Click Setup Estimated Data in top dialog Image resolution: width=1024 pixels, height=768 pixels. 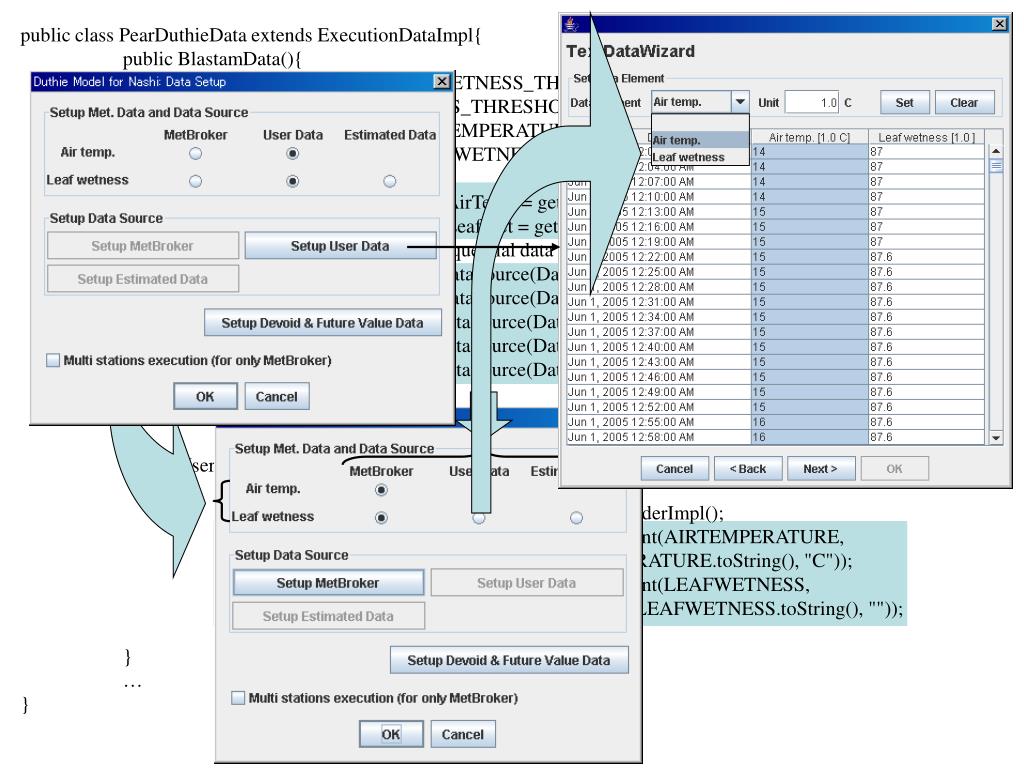pos(142,280)
